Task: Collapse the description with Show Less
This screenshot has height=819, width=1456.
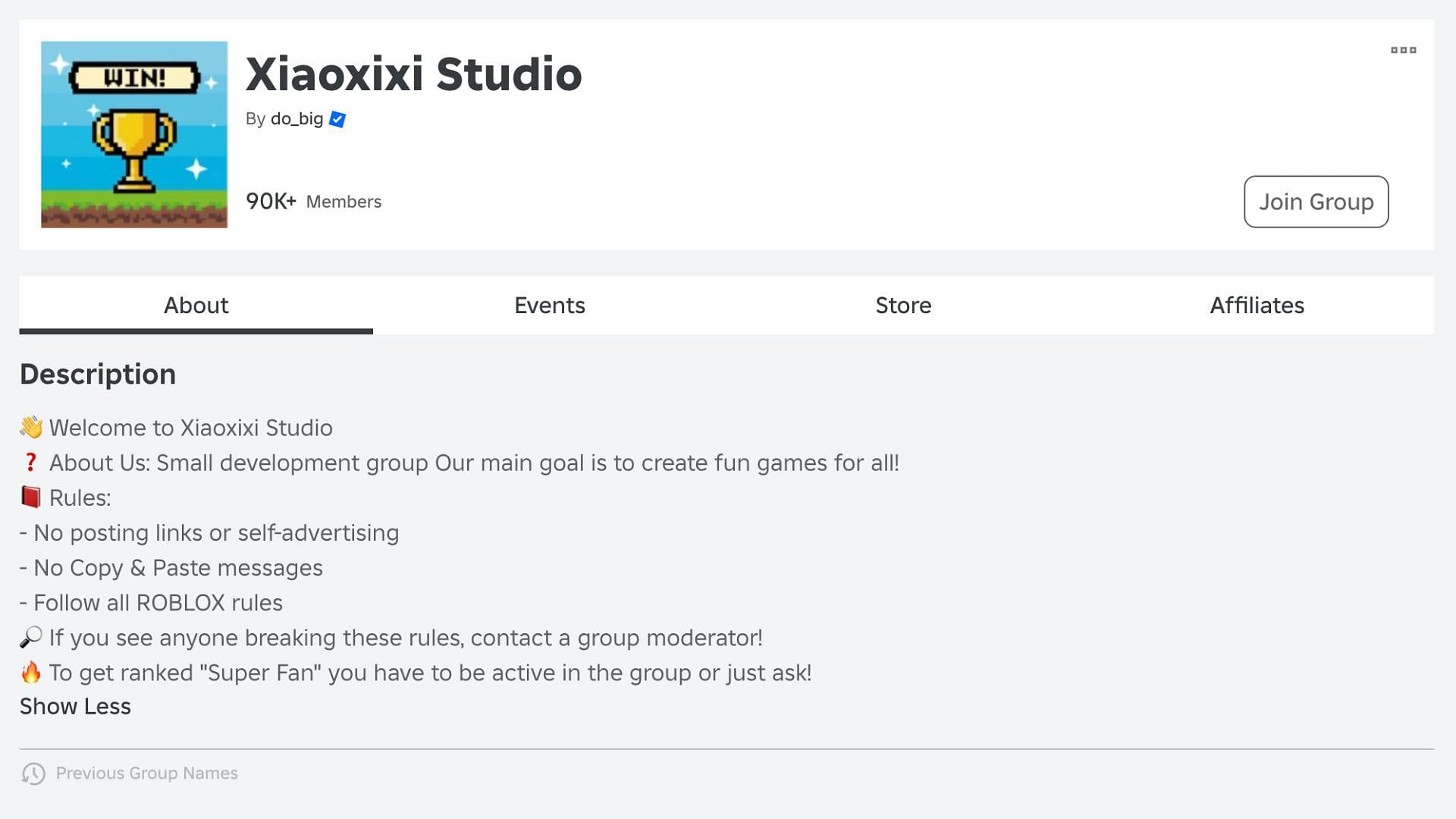Action: 75,707
